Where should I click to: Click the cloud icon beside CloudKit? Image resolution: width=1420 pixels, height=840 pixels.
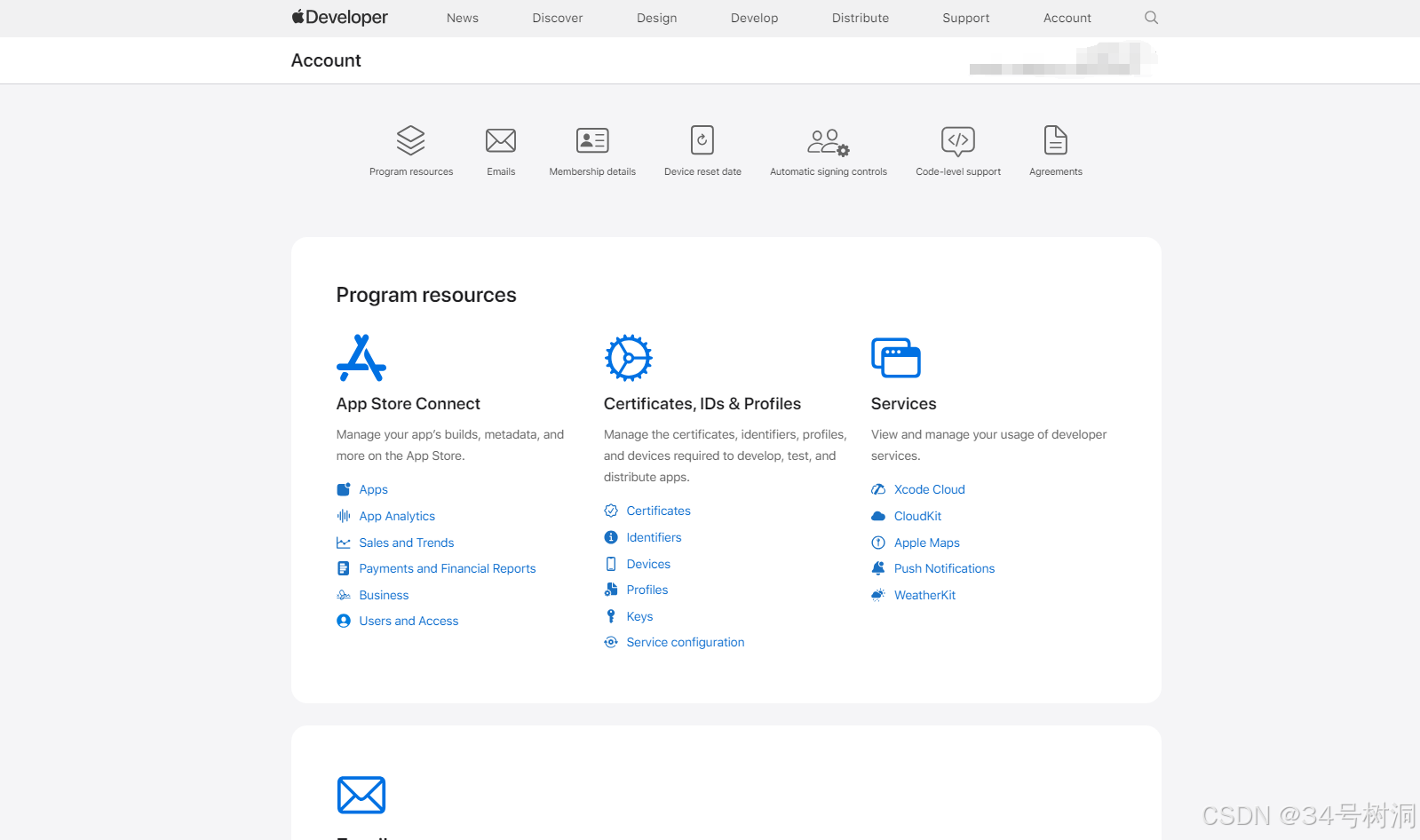(x=878, y=516)
